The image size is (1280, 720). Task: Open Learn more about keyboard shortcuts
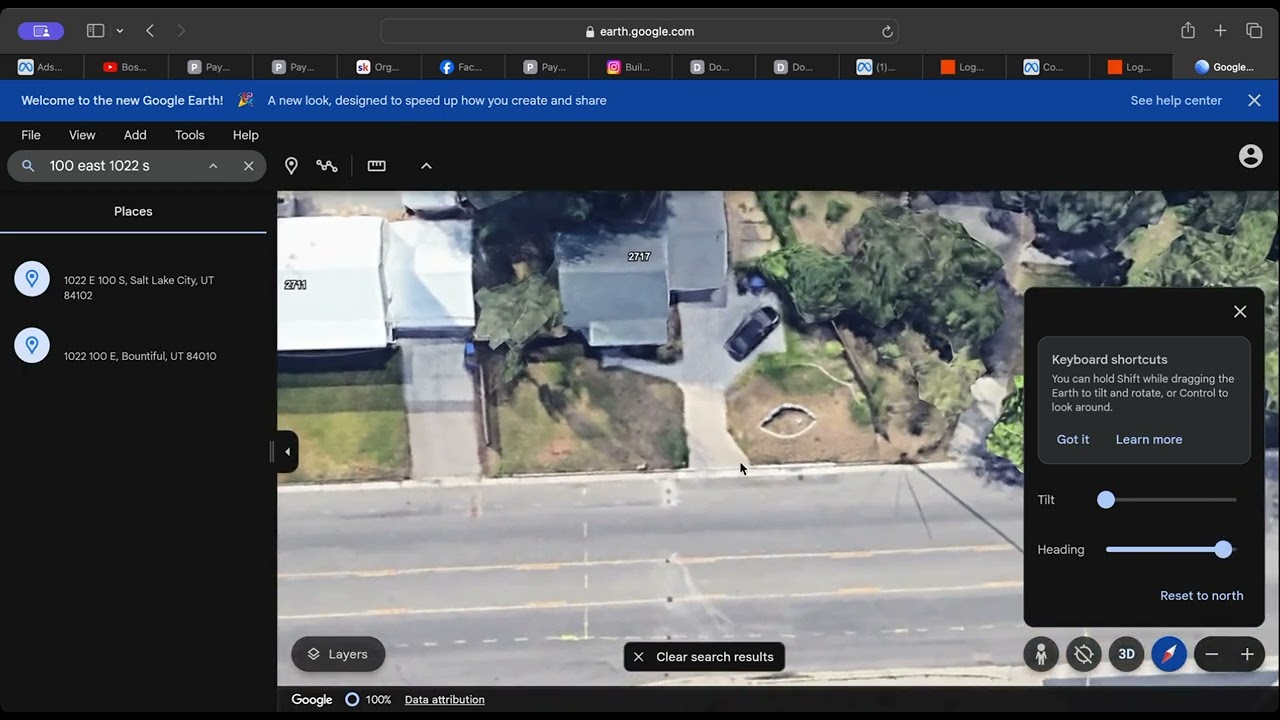[1149, 440]
